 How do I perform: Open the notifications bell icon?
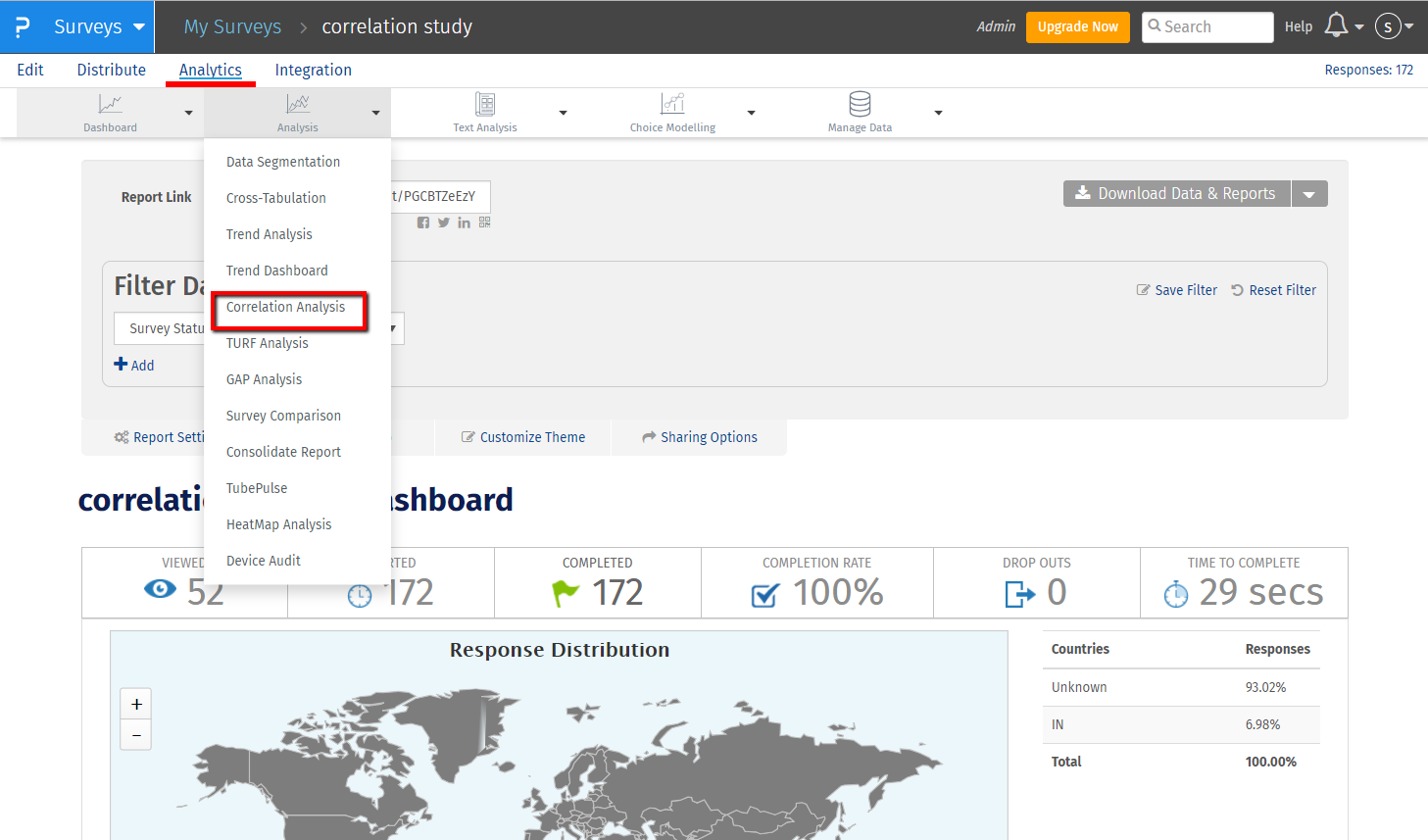(1336, 25)
